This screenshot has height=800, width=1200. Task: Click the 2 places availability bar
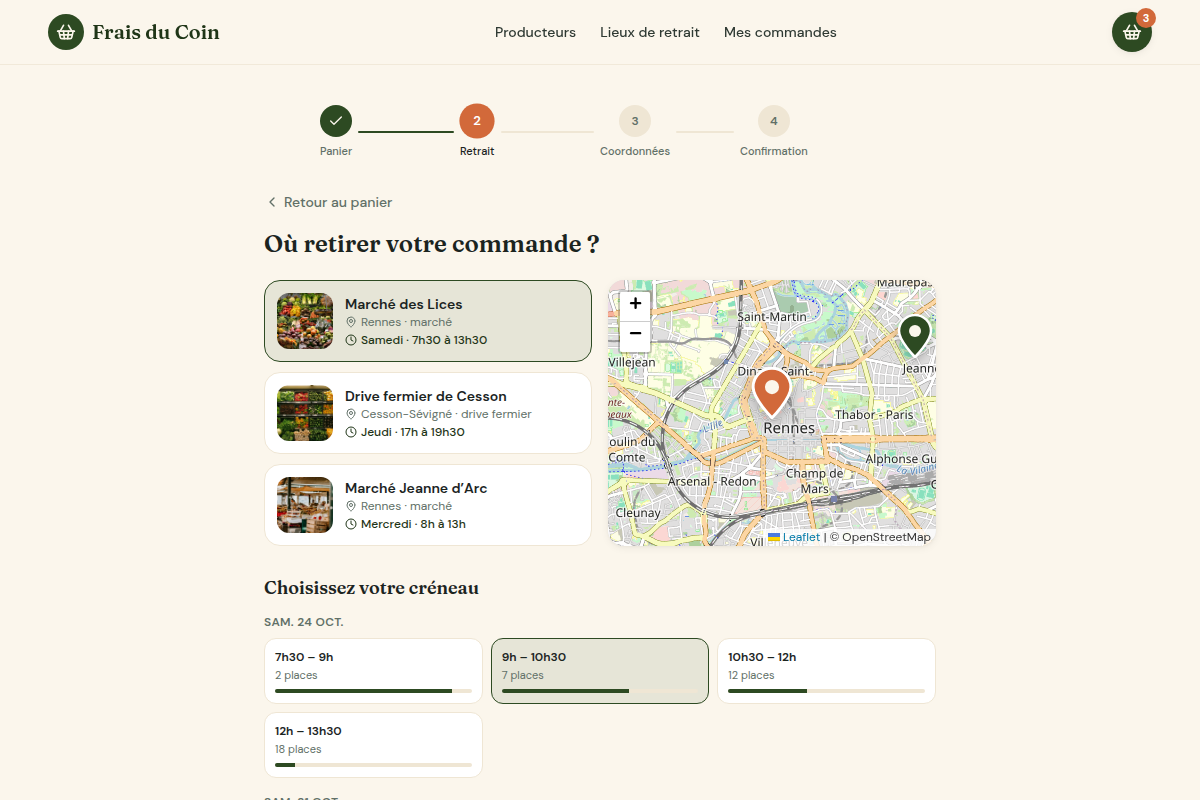click(x=373, y=691)
